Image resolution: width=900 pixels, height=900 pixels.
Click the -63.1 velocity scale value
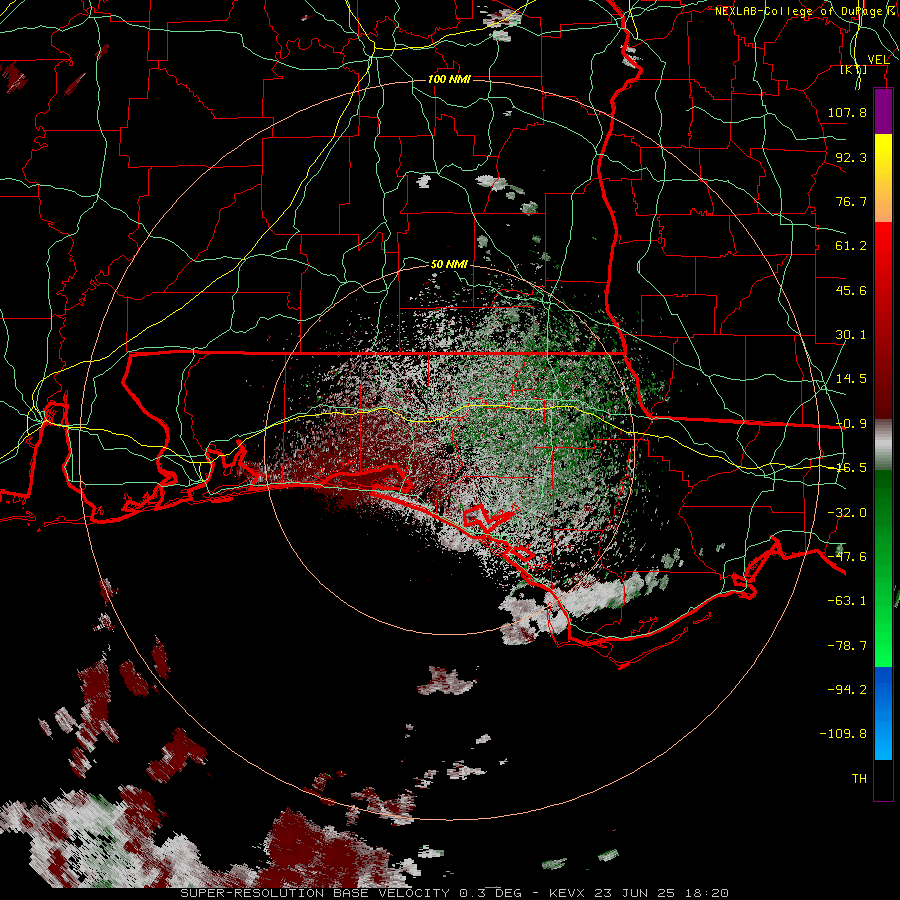pos(847,601)
